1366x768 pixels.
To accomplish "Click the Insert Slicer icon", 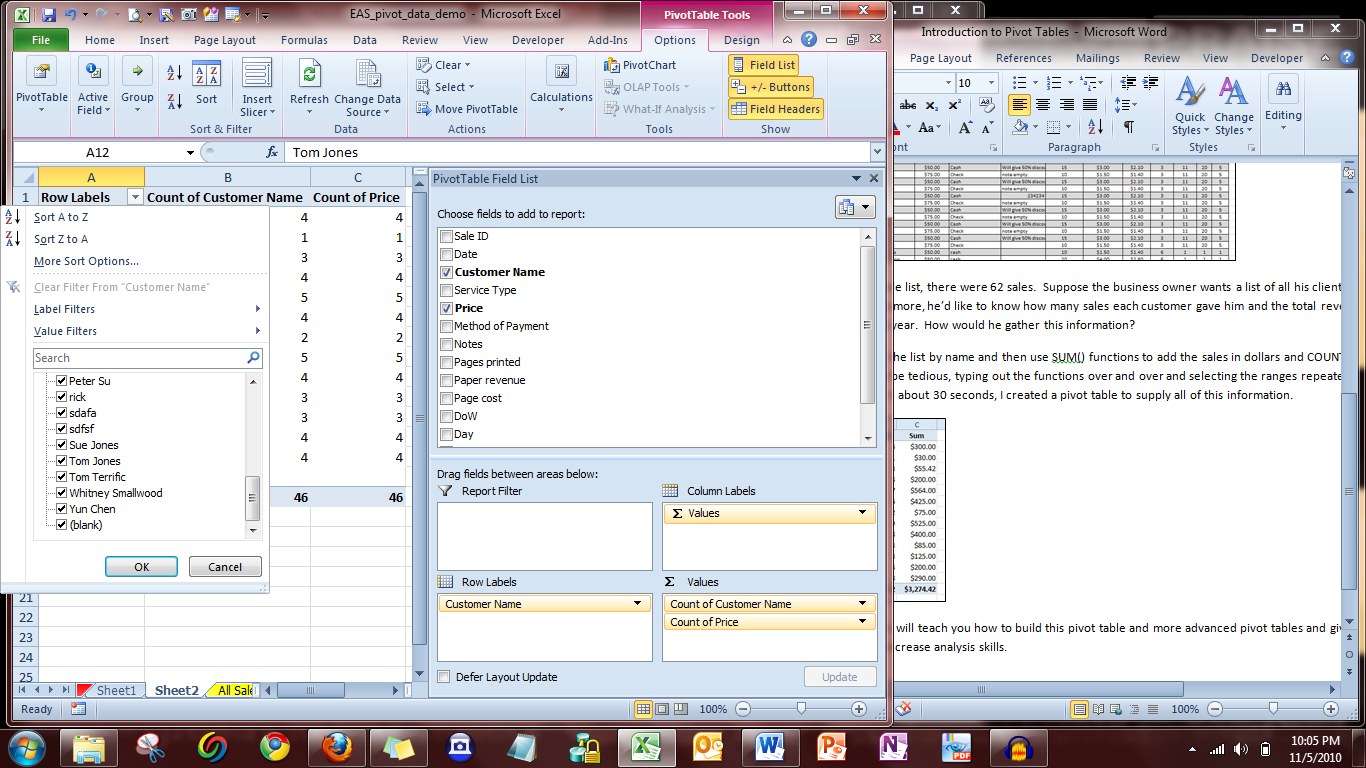I will pyautogui.click(x=257, y=76).
